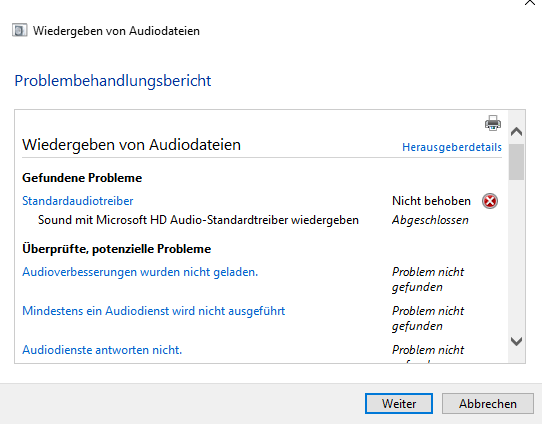Click the Weiter button

(x=399, y=403)
